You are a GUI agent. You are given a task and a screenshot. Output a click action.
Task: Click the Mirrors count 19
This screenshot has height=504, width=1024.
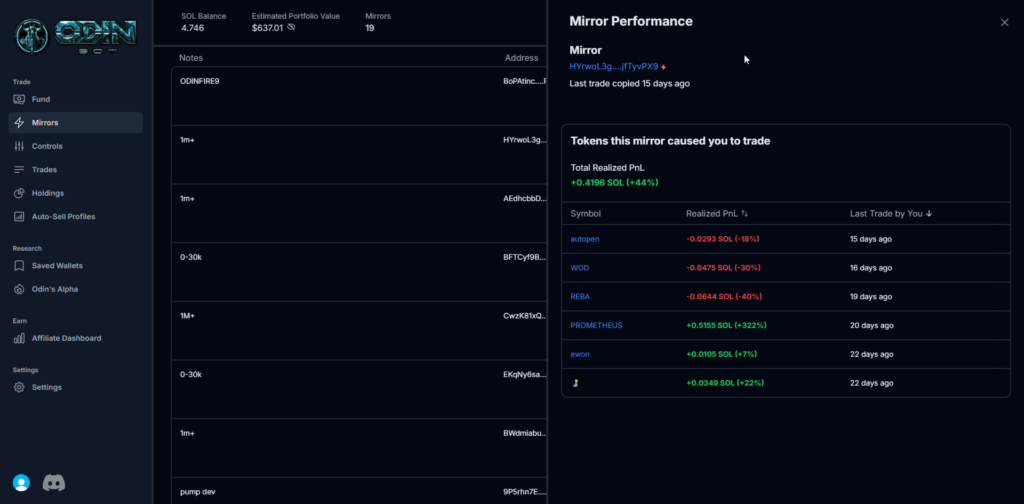370,28
